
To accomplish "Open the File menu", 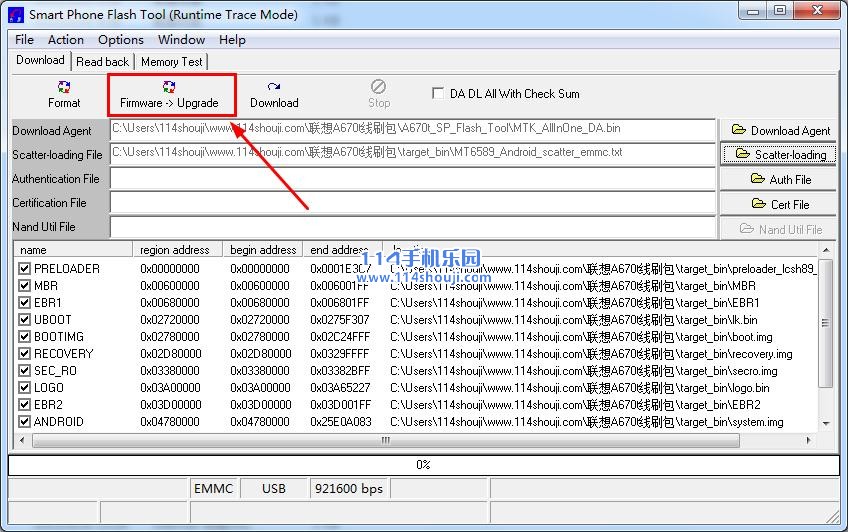I will pos(25,40).
